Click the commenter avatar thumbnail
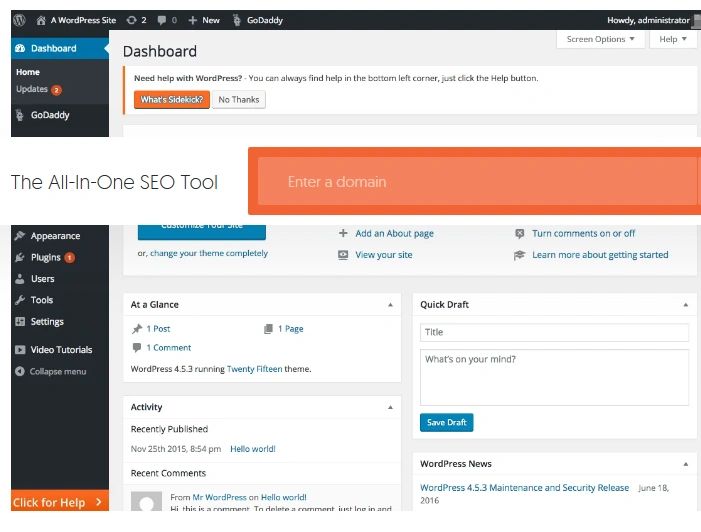The height and width of the screenshot is (532, 701). [x=146, y=501]
